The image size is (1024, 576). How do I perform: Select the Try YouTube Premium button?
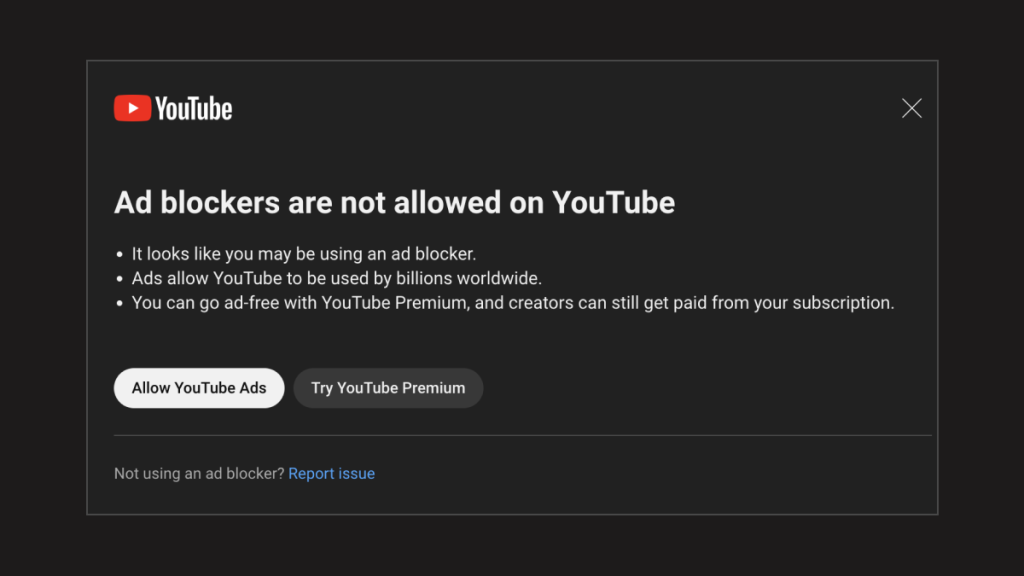(388, 388)
